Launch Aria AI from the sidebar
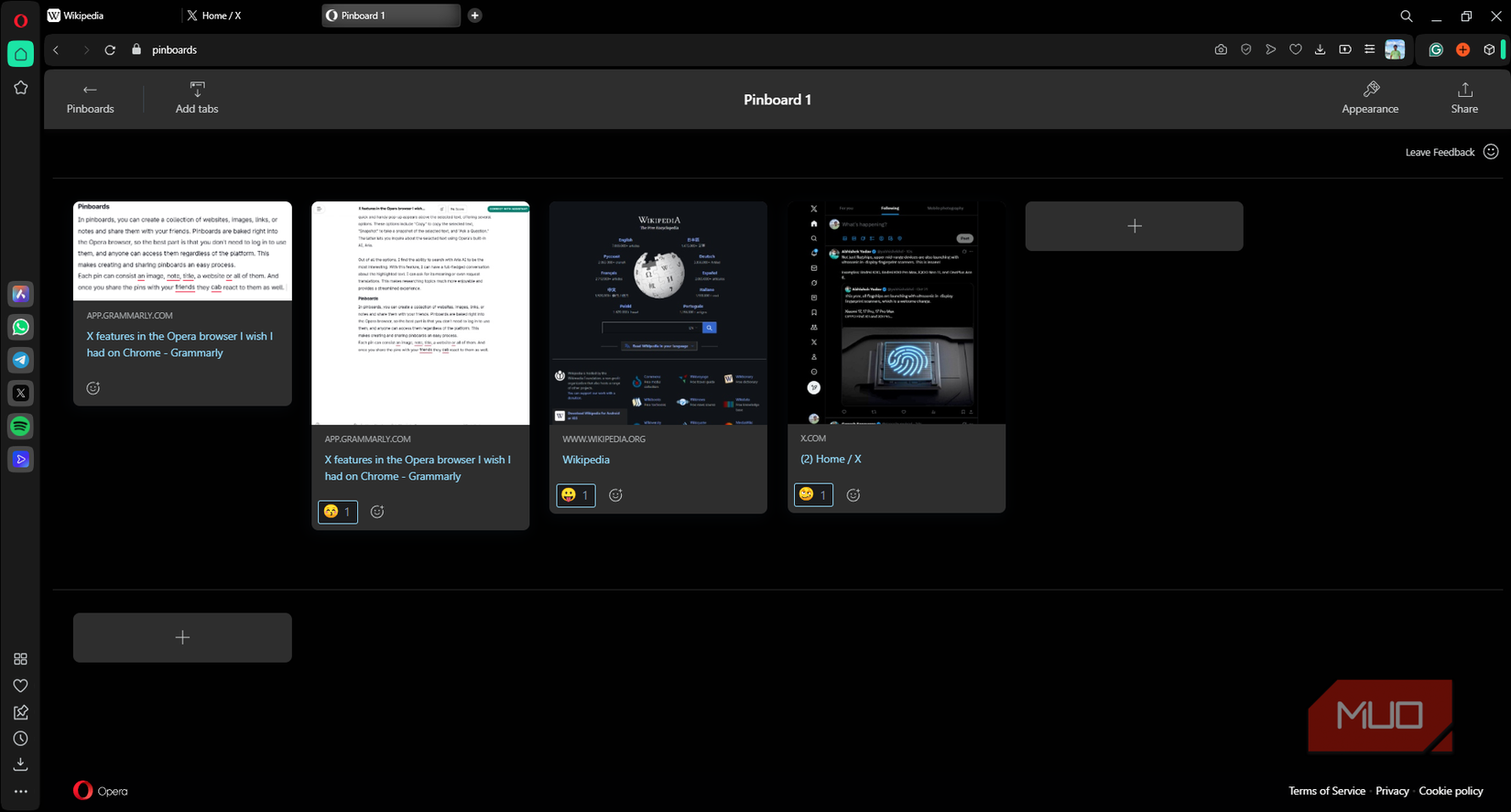Image resolution: width=1511 pixels, height=812 pixels. [x=20, y=294]
